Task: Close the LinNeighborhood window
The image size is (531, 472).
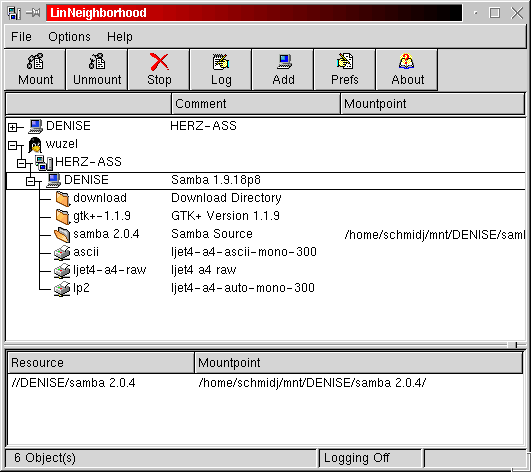Action: (517, 13)
